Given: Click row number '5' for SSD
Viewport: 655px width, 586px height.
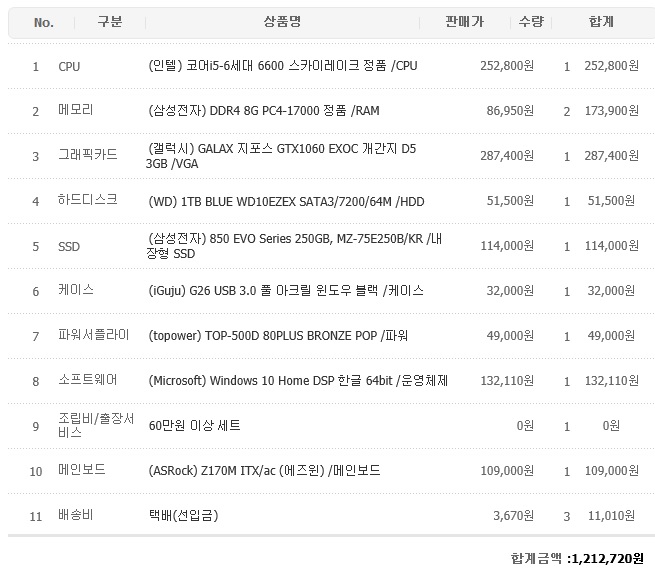Looking at the screenshot, I should [36, 246].
